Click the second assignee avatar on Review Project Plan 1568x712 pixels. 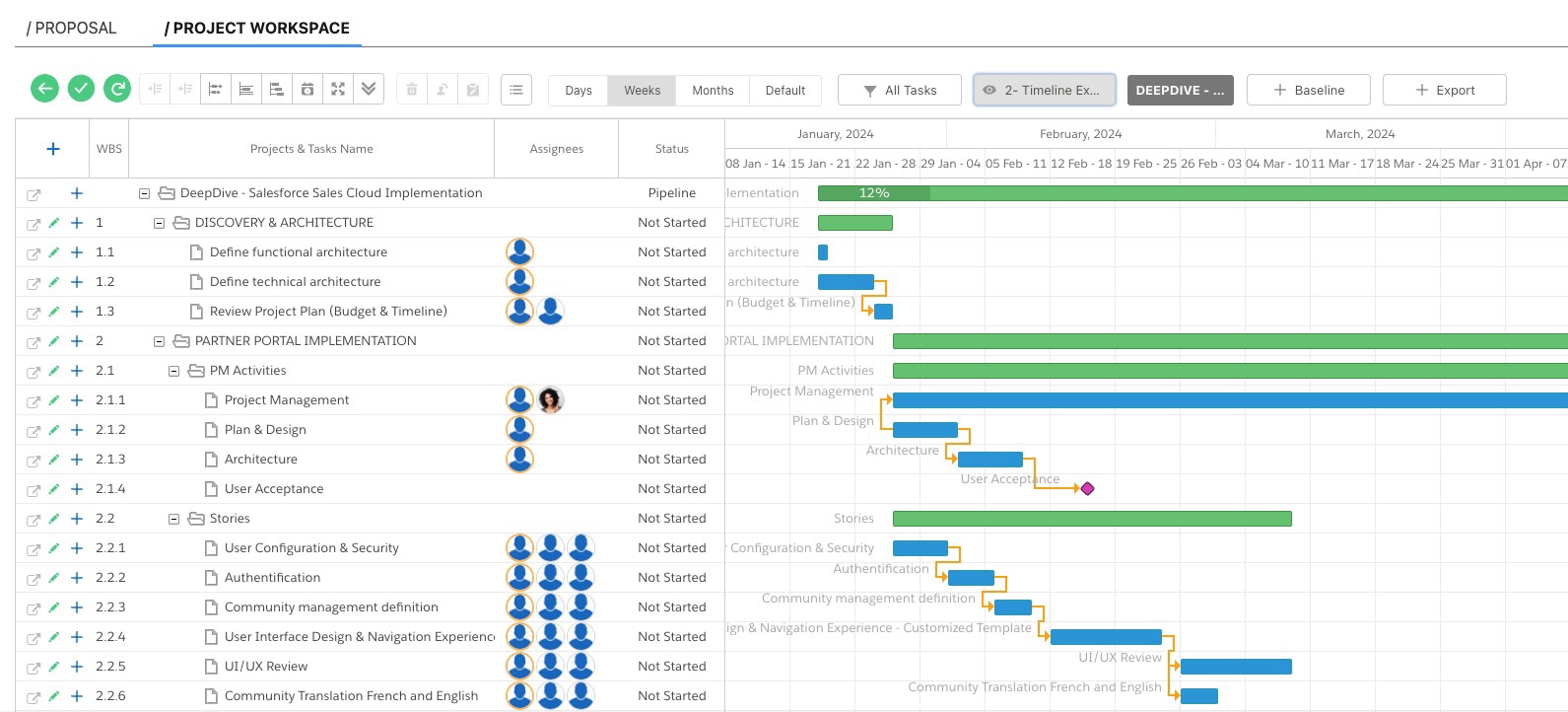point(550,311)
